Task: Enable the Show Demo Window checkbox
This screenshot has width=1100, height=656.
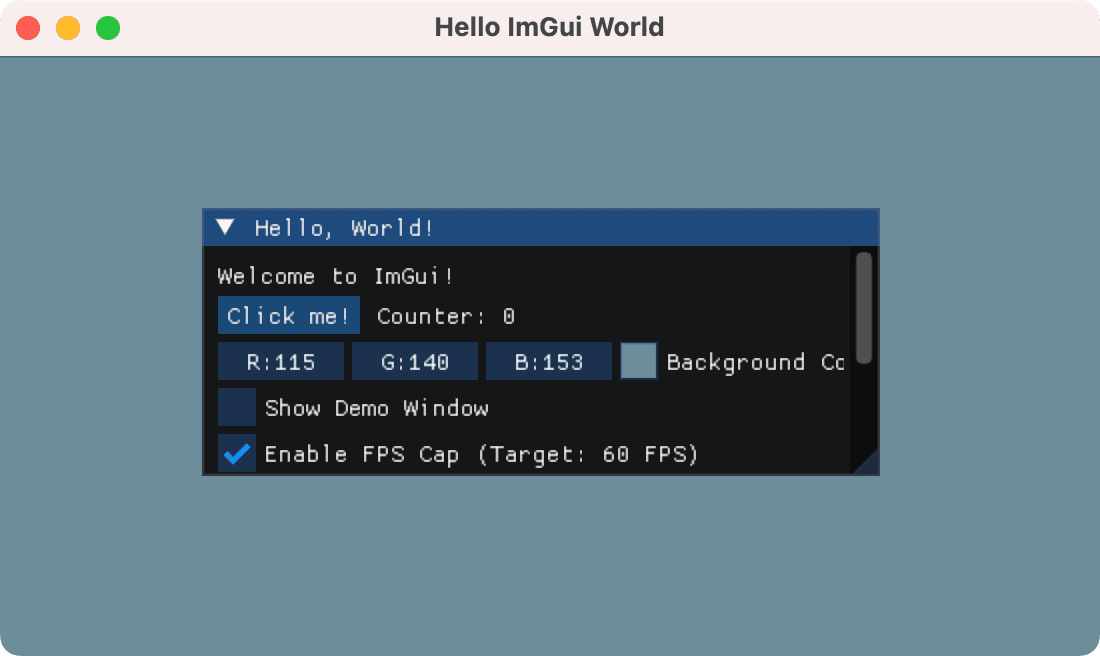Action: (x=236, y=408)
